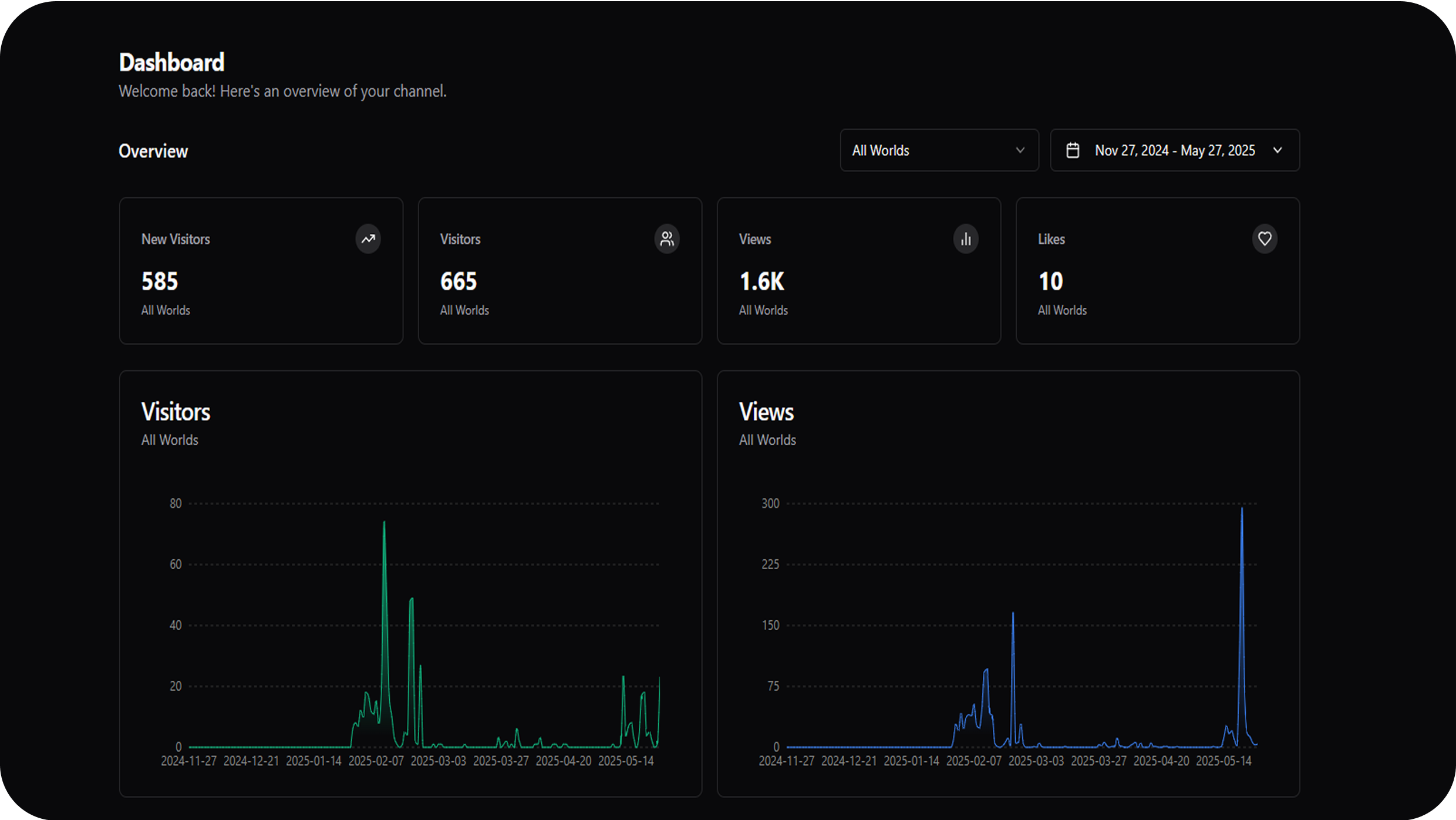The width and height of the screenshot is (1456, 820).
Task: Click the Dashboard heading
Action: (171, 63)
